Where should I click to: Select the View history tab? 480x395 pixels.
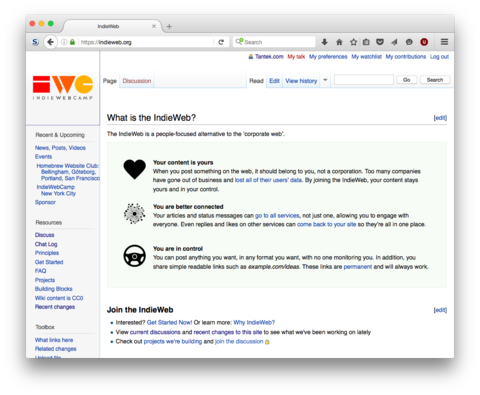[x=301, y=81]
